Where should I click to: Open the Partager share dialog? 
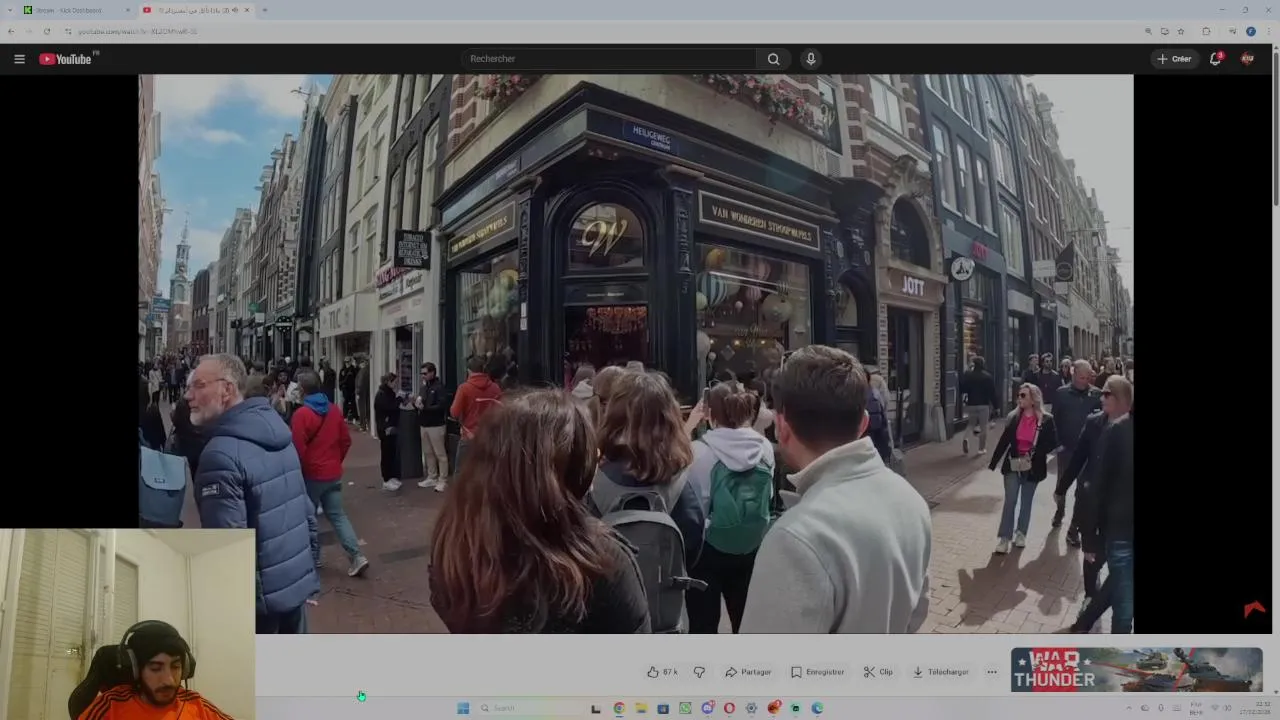tap(748, 672)
